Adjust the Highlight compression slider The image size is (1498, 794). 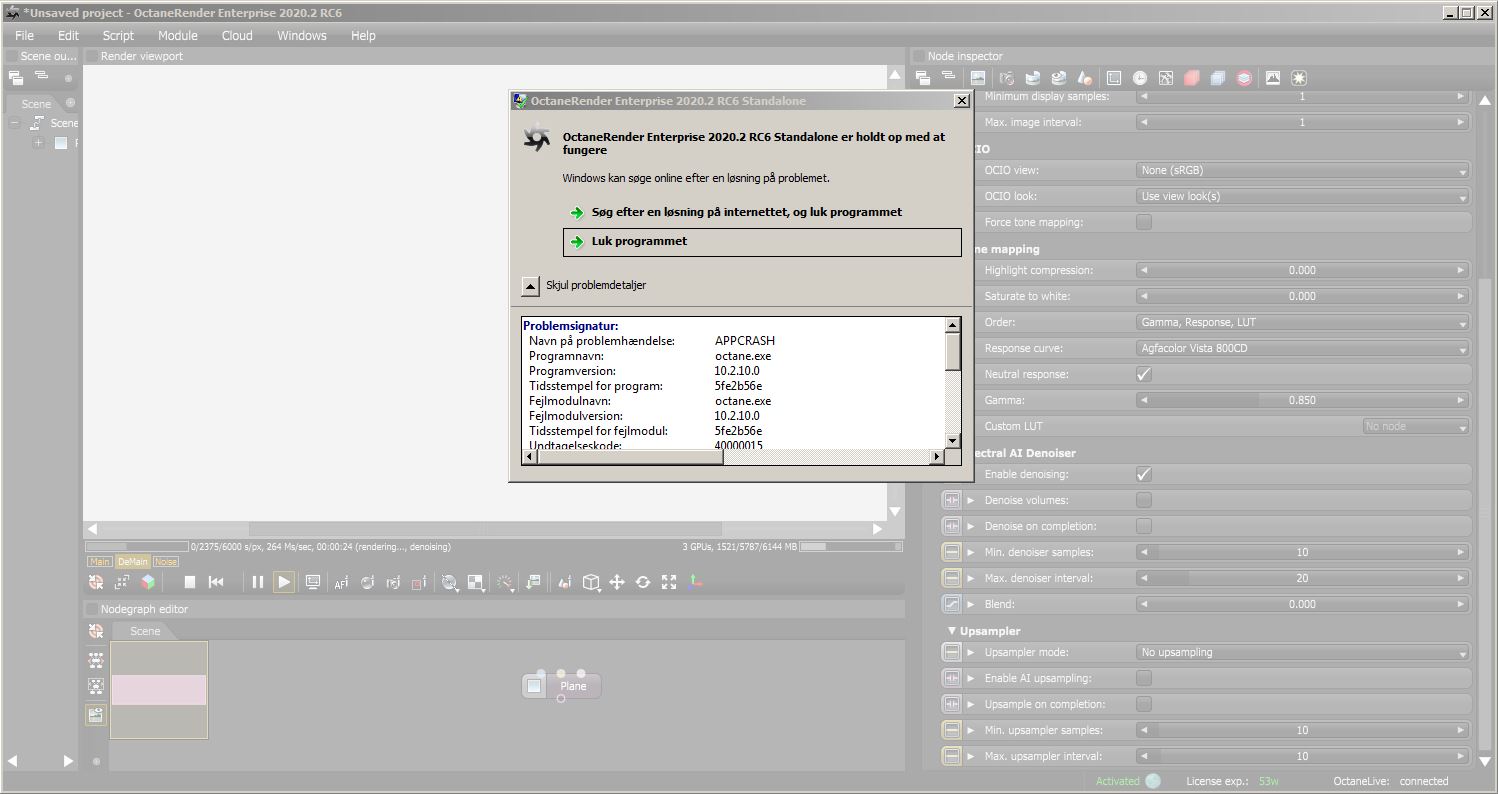point(1303,270)
